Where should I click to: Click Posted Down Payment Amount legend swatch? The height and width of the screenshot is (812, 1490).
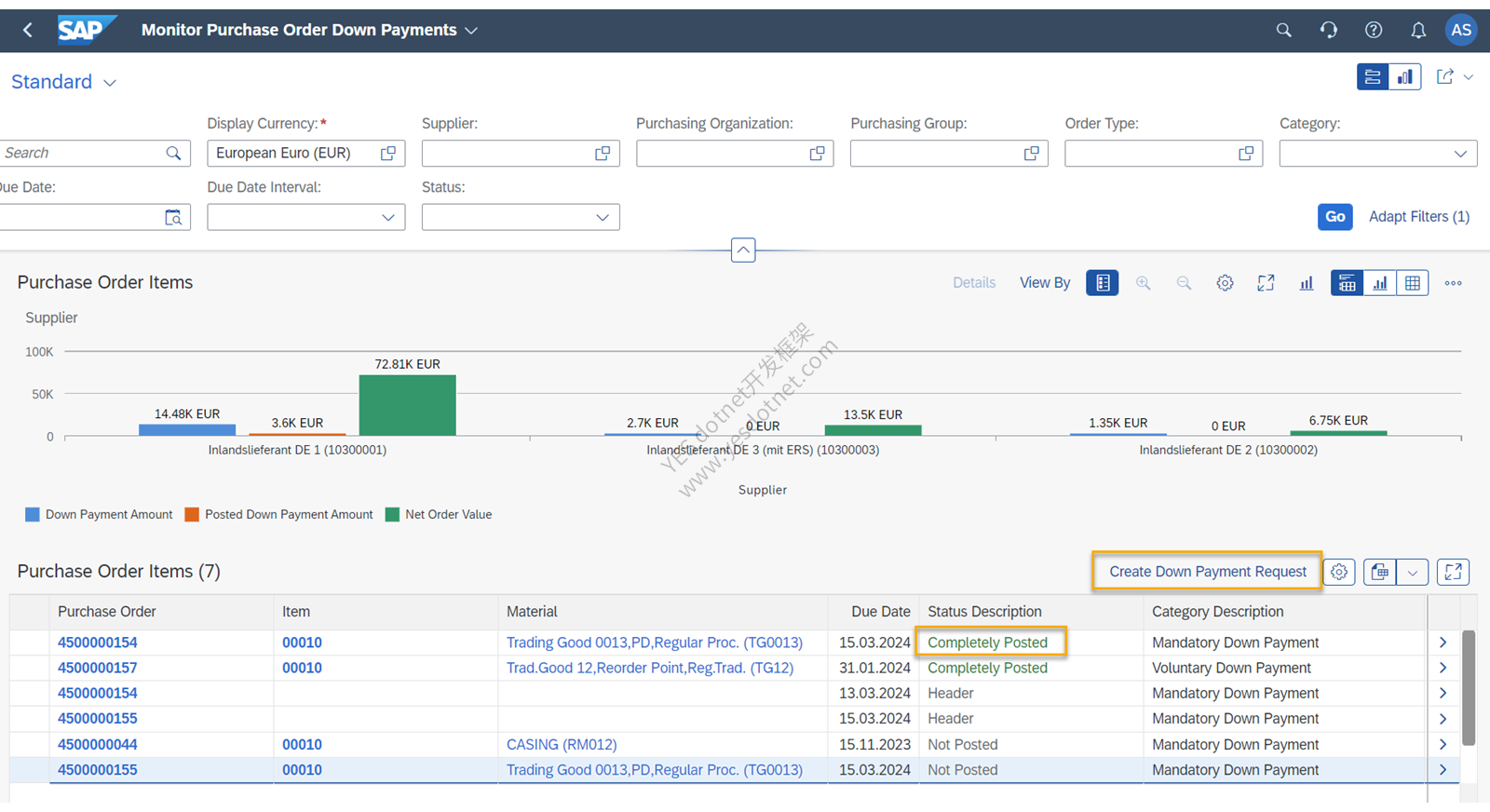[x=192, y=514]
